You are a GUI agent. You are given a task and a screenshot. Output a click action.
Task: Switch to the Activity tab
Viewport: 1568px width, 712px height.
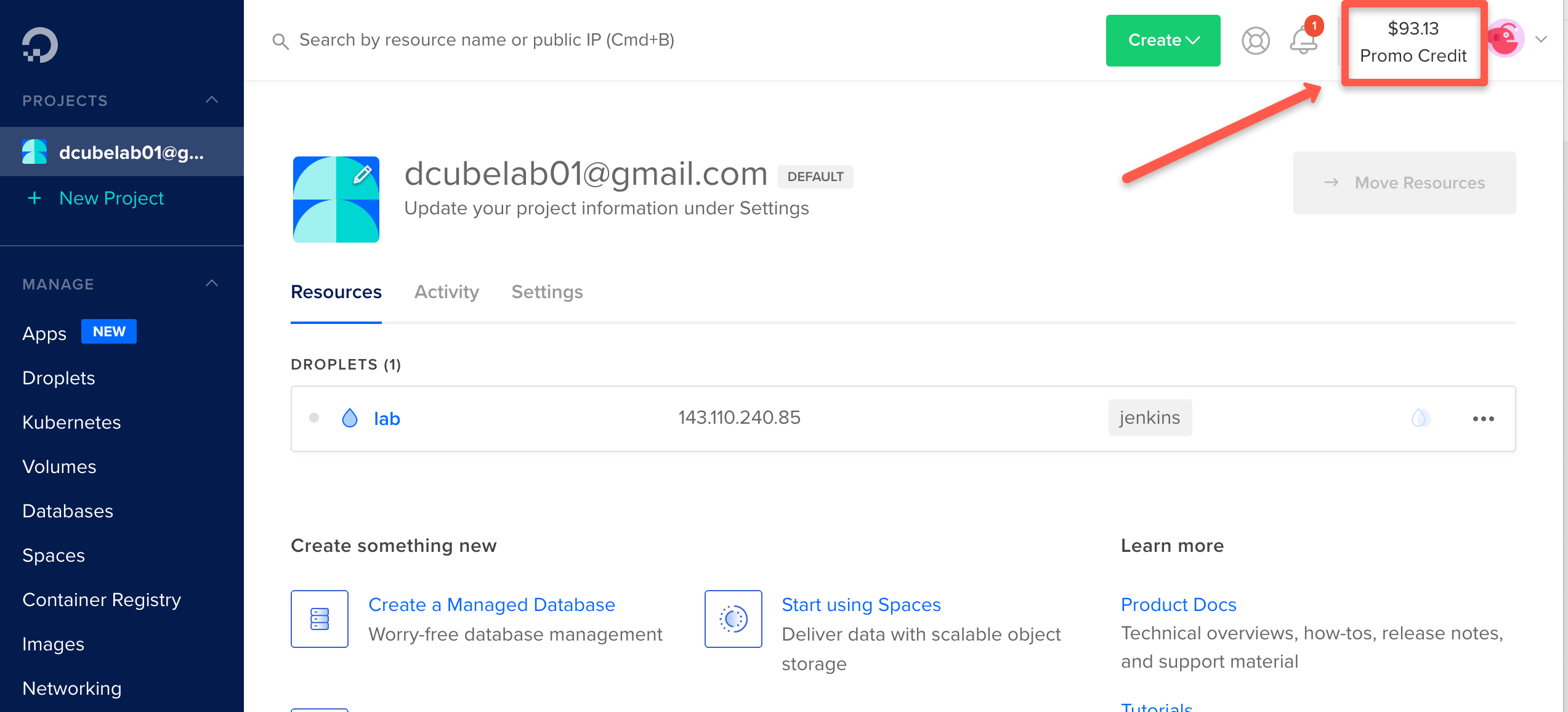pyautogui.click(x=446, y=292)
